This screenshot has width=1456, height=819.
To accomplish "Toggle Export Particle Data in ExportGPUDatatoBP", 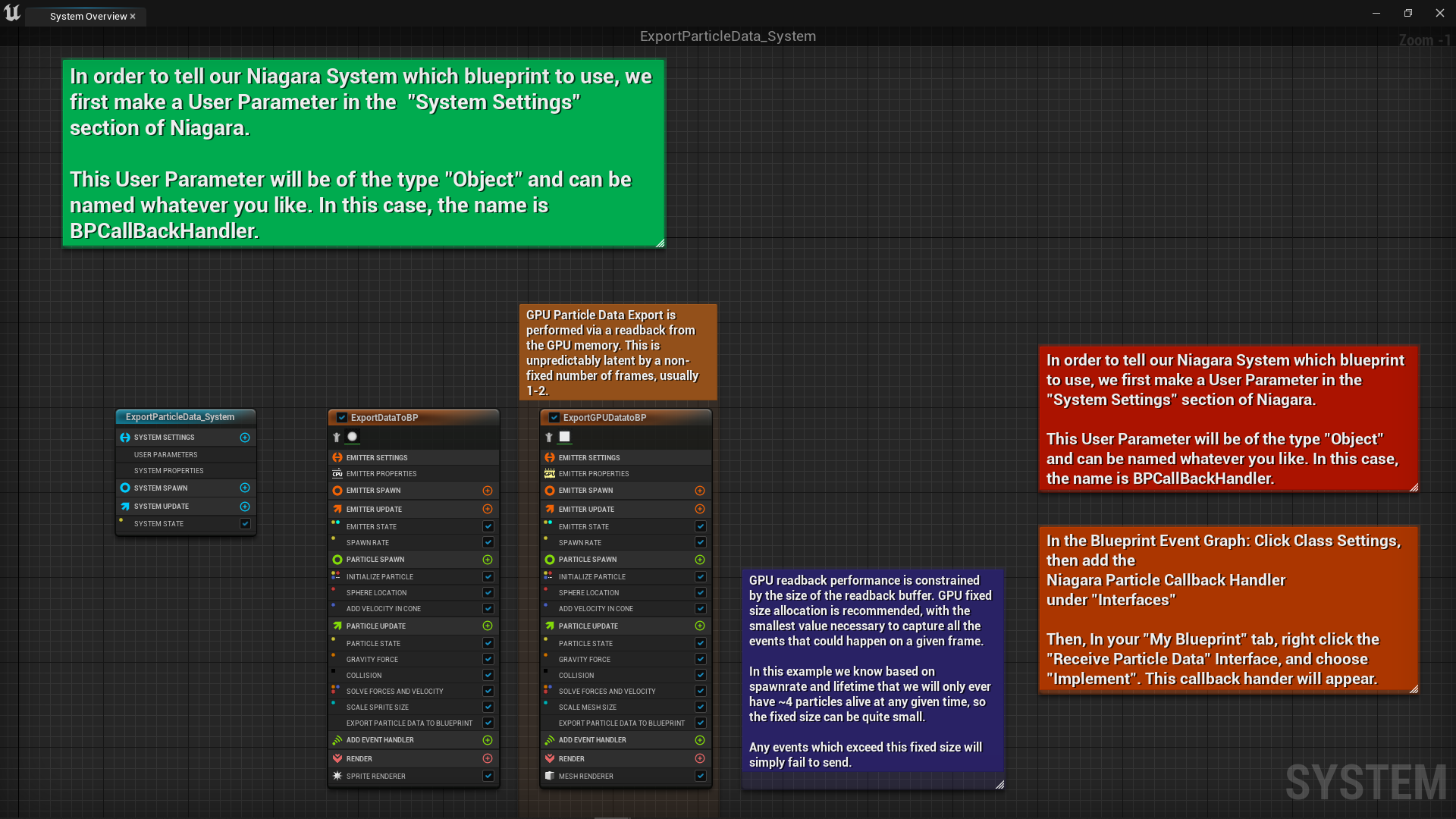I will pyautogui.click(x=701, y=723).
